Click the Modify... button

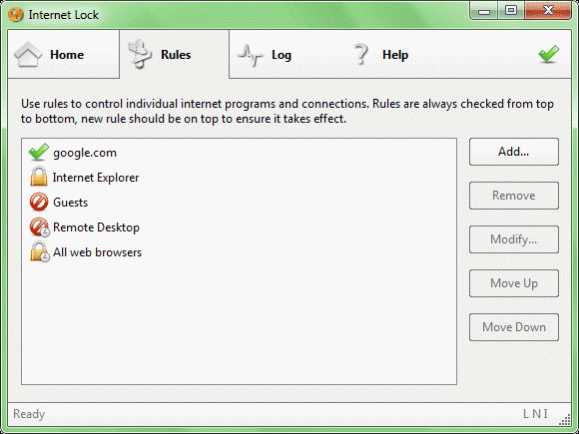[x=514, y=239]
